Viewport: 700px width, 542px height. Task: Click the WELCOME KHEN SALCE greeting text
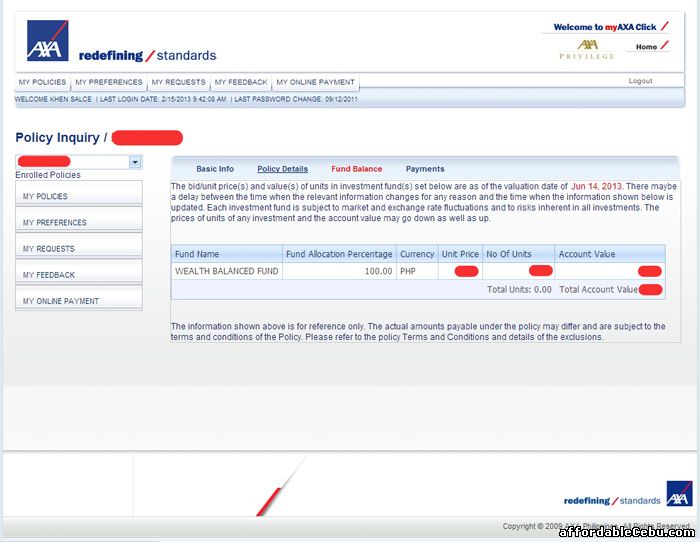point(53,99)
